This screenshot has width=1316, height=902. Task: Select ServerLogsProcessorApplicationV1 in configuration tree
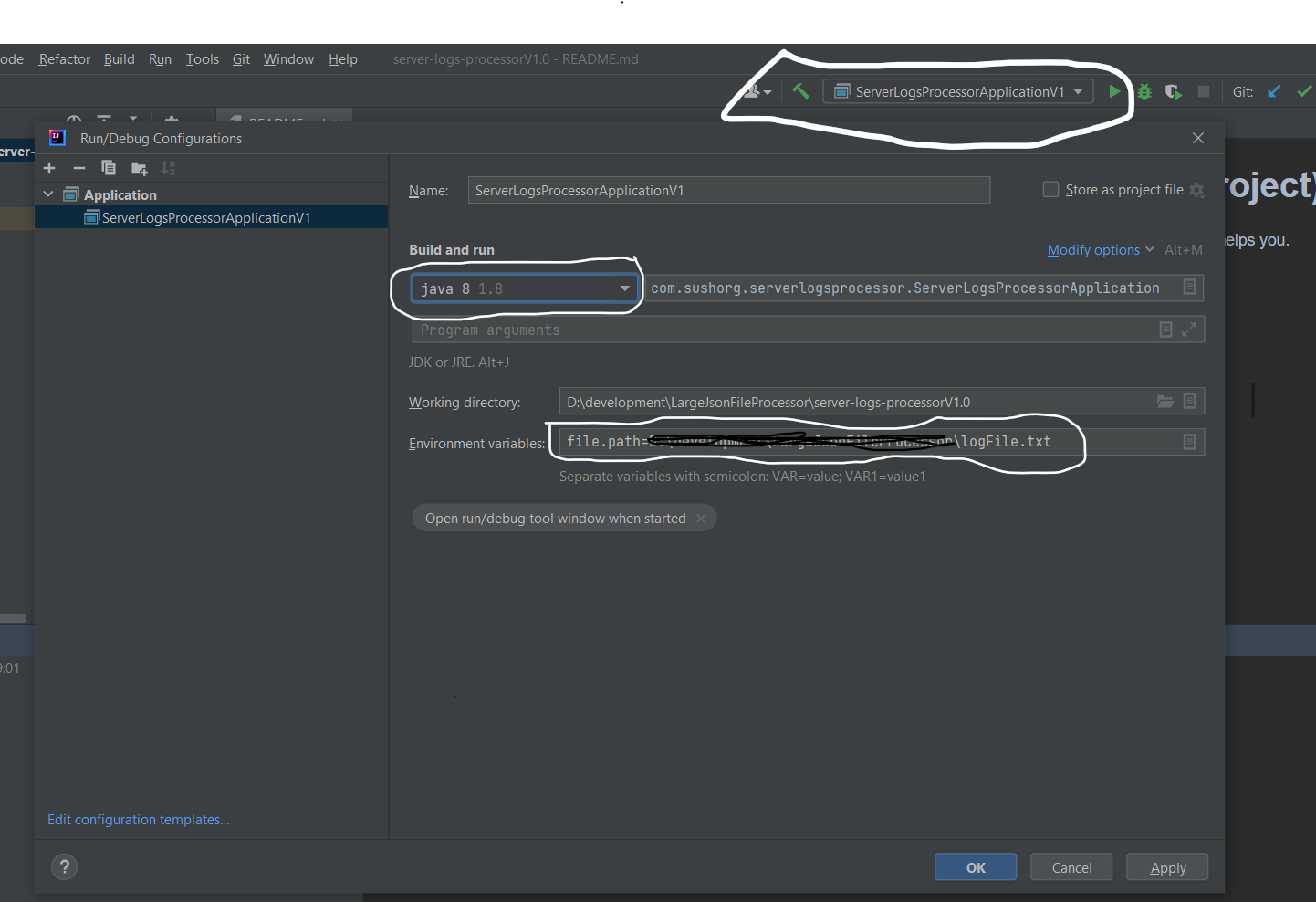click(x=211, y=217)
